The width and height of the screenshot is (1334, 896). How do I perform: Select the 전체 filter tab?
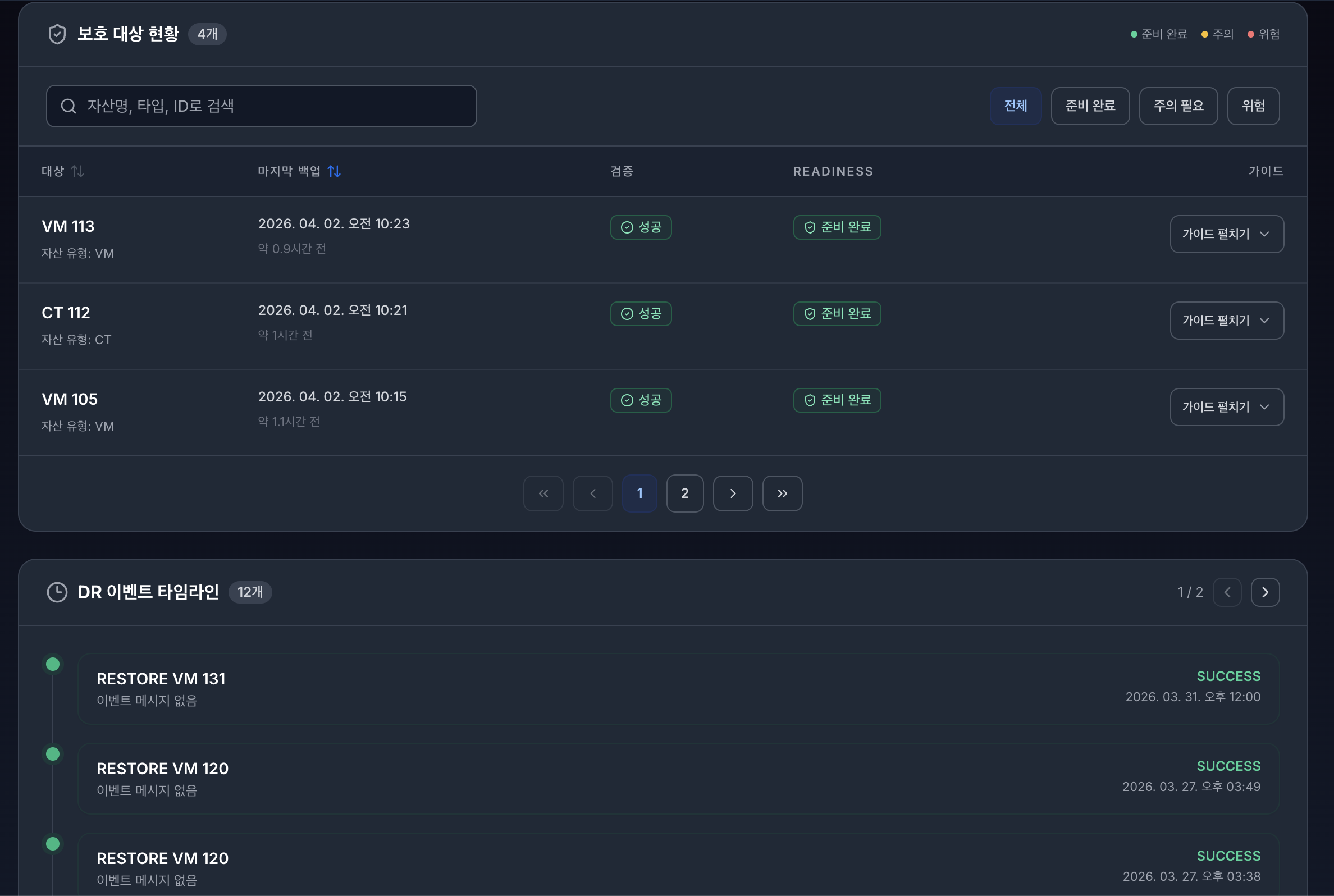click(x=1016, y=106)
